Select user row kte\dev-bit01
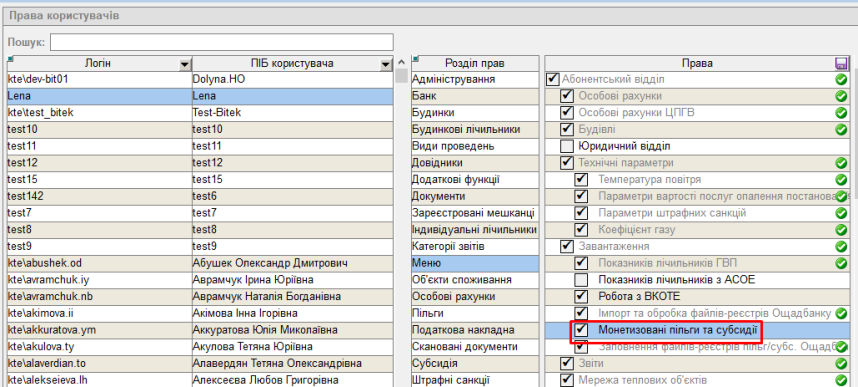The height and width of the screenshot is (387, 858). (x=200, y=79)
